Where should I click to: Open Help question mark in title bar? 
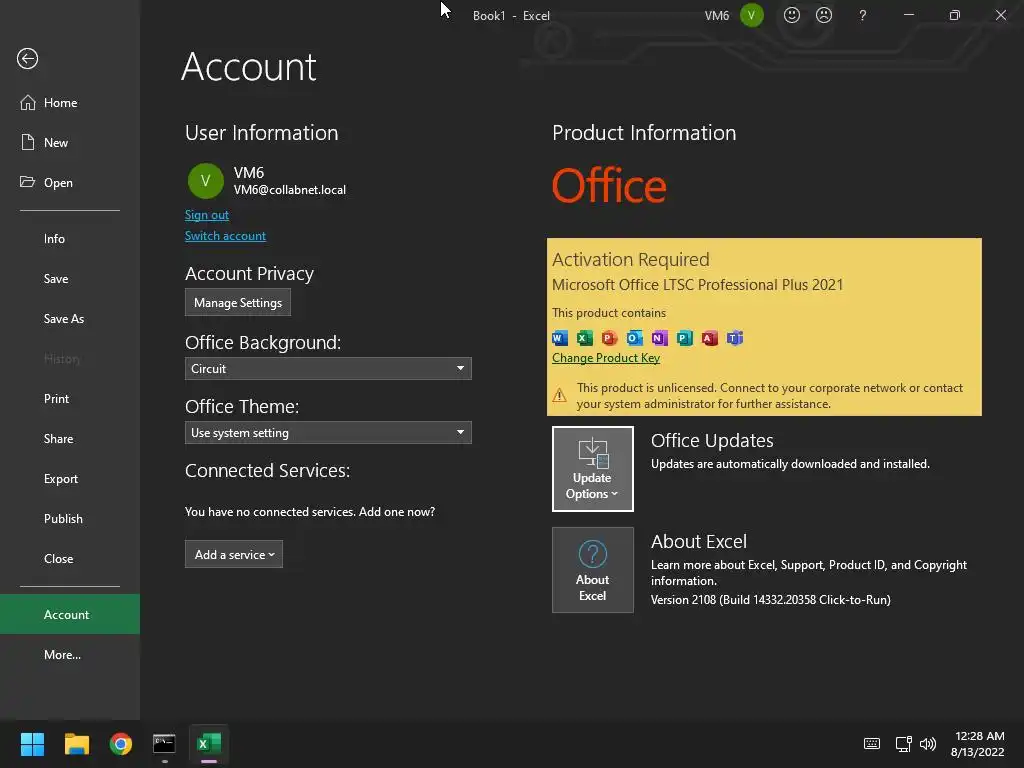863,15
